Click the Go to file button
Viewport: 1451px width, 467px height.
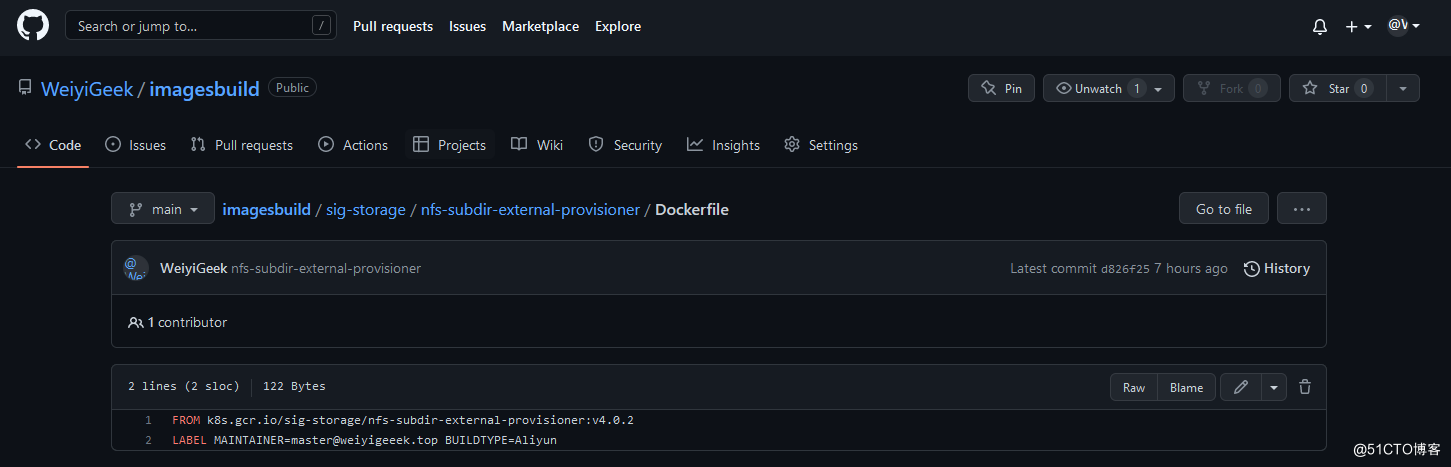click(1224, 209)
